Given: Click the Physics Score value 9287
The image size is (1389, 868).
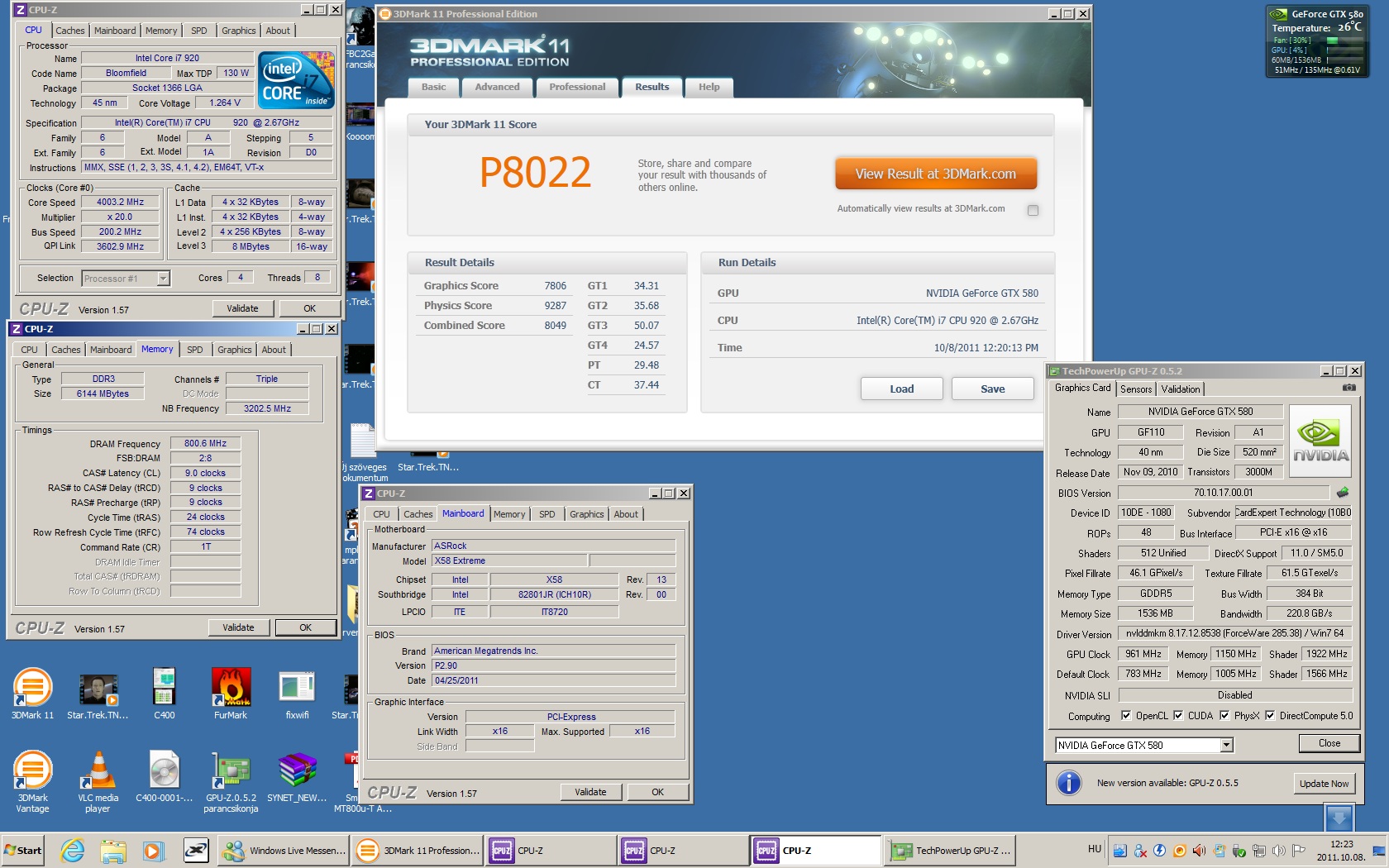Looking at the screenshot, I should [x=556, y=306].
